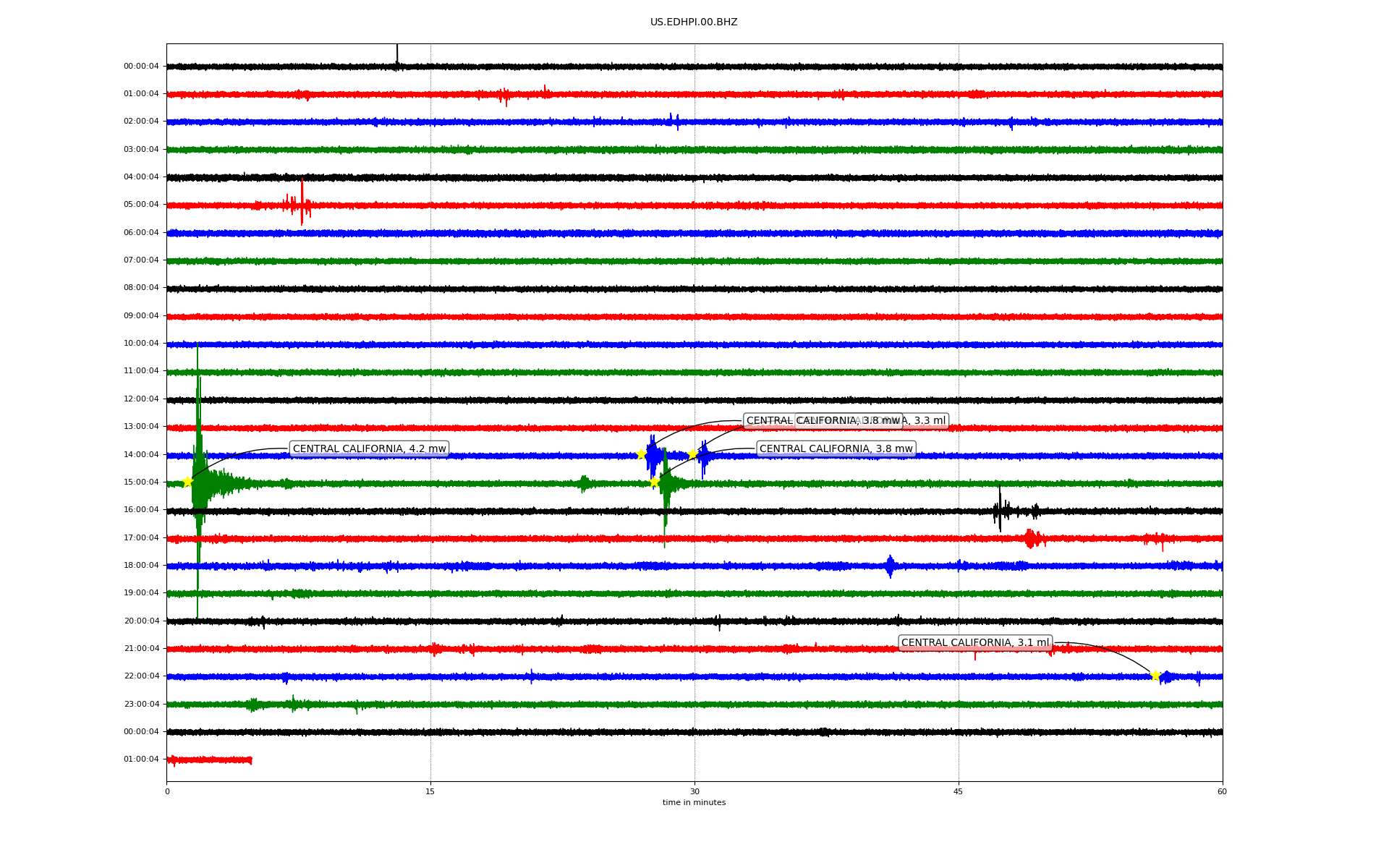The width and height of the screenshot is (1389, 868).
Task: Click the 3.8 mw label beside the 14:00:04 trace
Action: click(836, 448)
